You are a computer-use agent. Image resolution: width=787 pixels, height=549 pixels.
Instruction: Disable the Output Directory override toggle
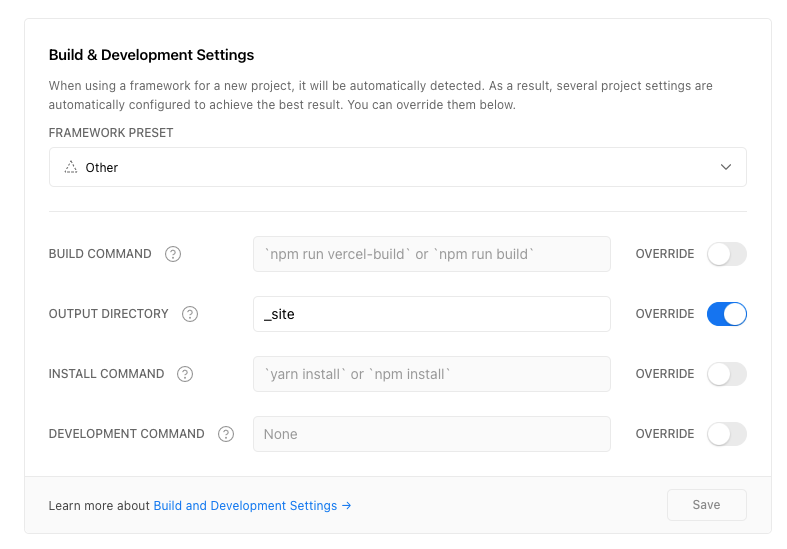click(x=726, y=314)
